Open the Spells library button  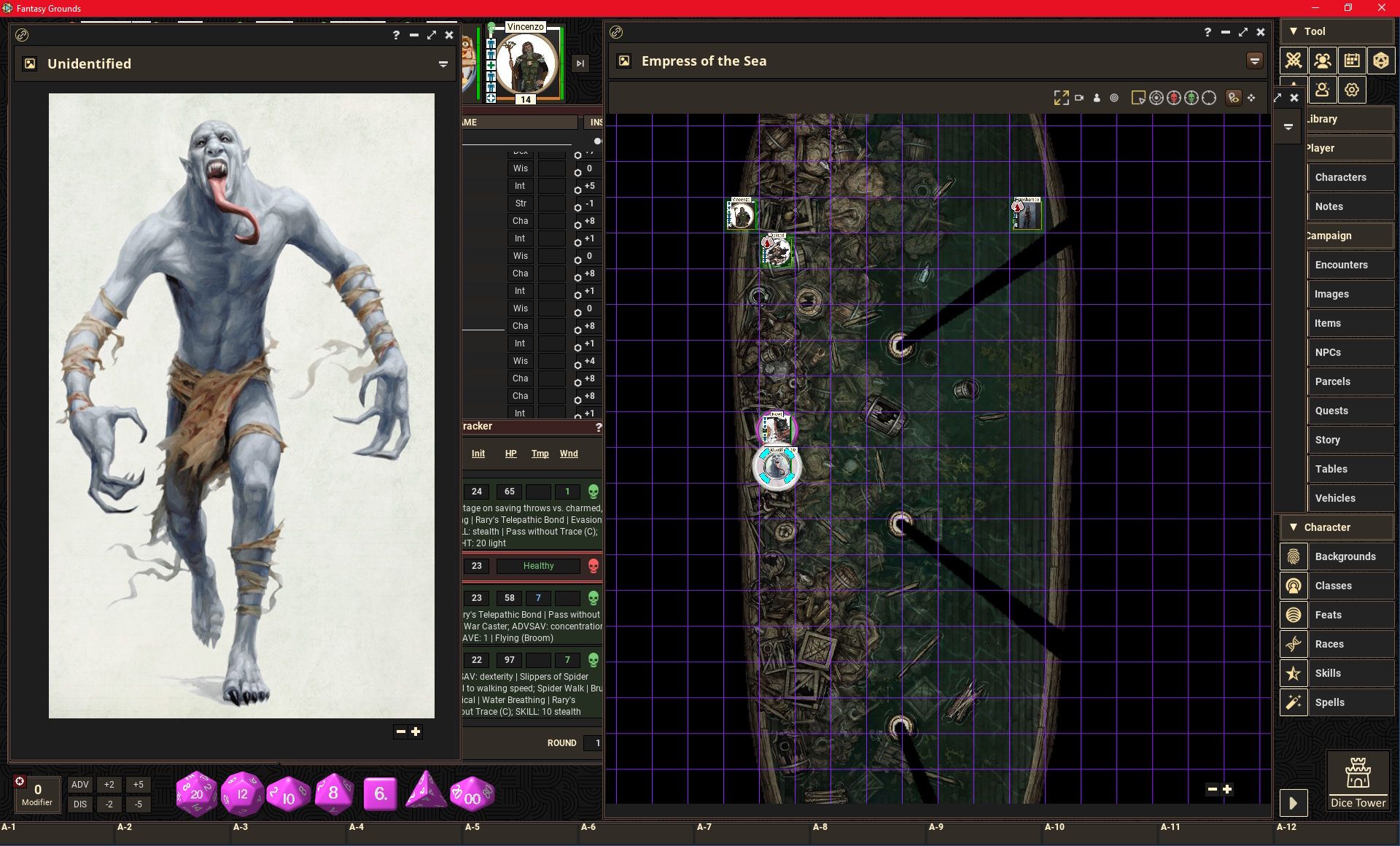pos(1329,702)
